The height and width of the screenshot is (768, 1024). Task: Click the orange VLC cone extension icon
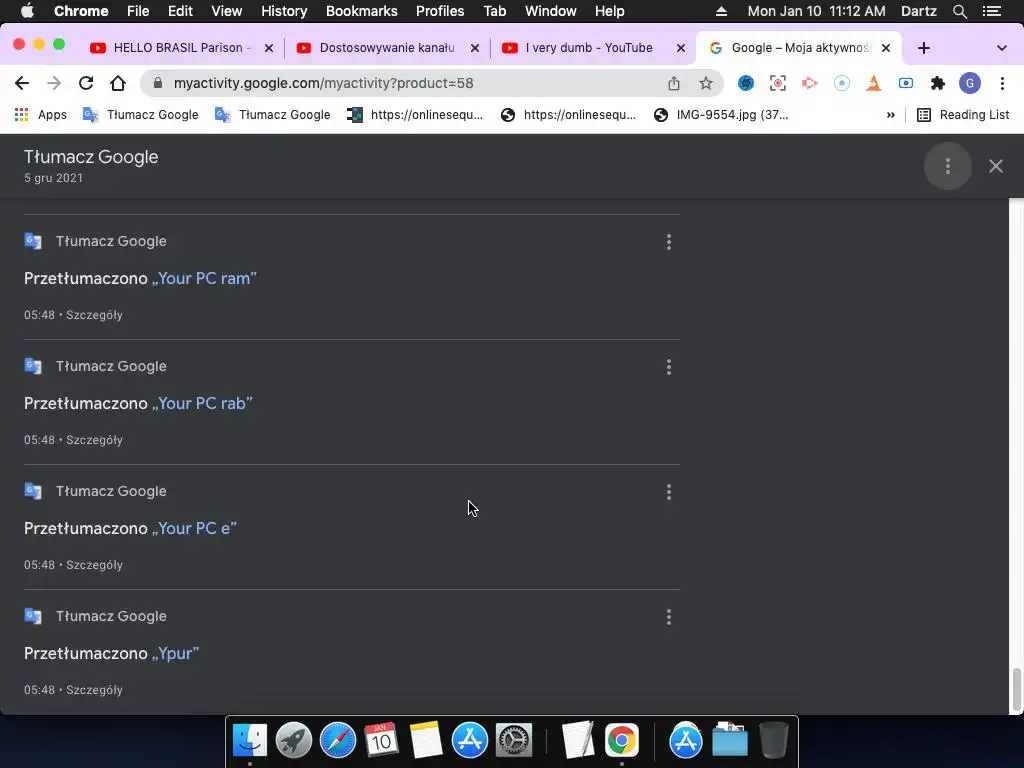pos(874,83)
